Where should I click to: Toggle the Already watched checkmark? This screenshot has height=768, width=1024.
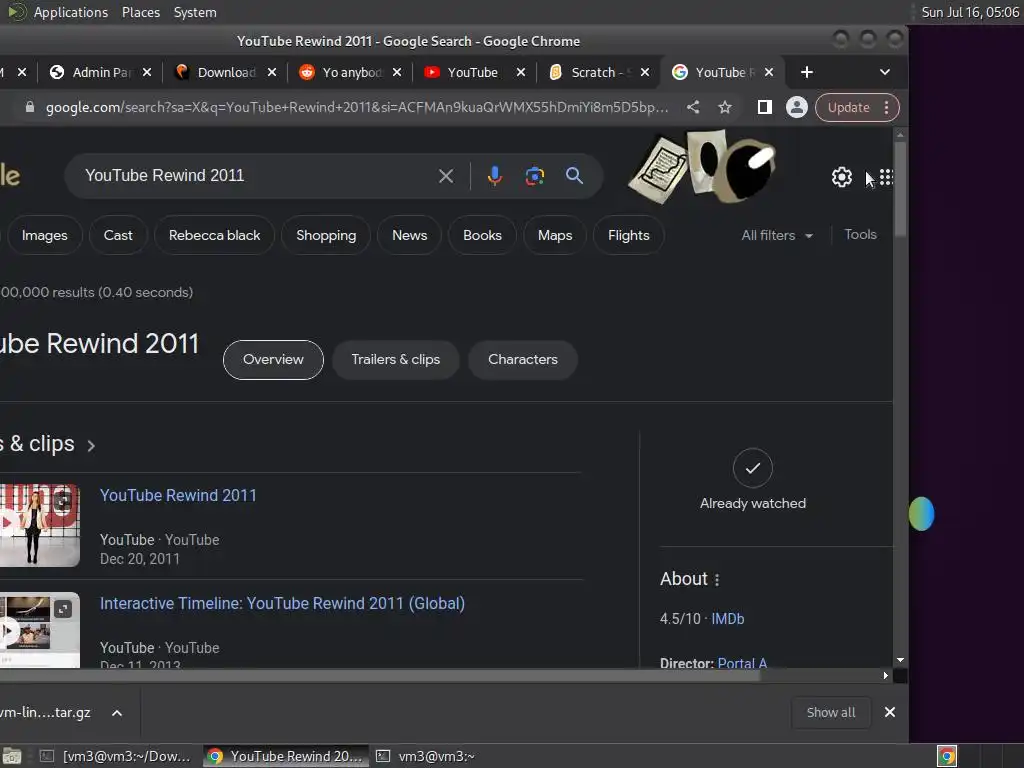click(x=753, y=468)
